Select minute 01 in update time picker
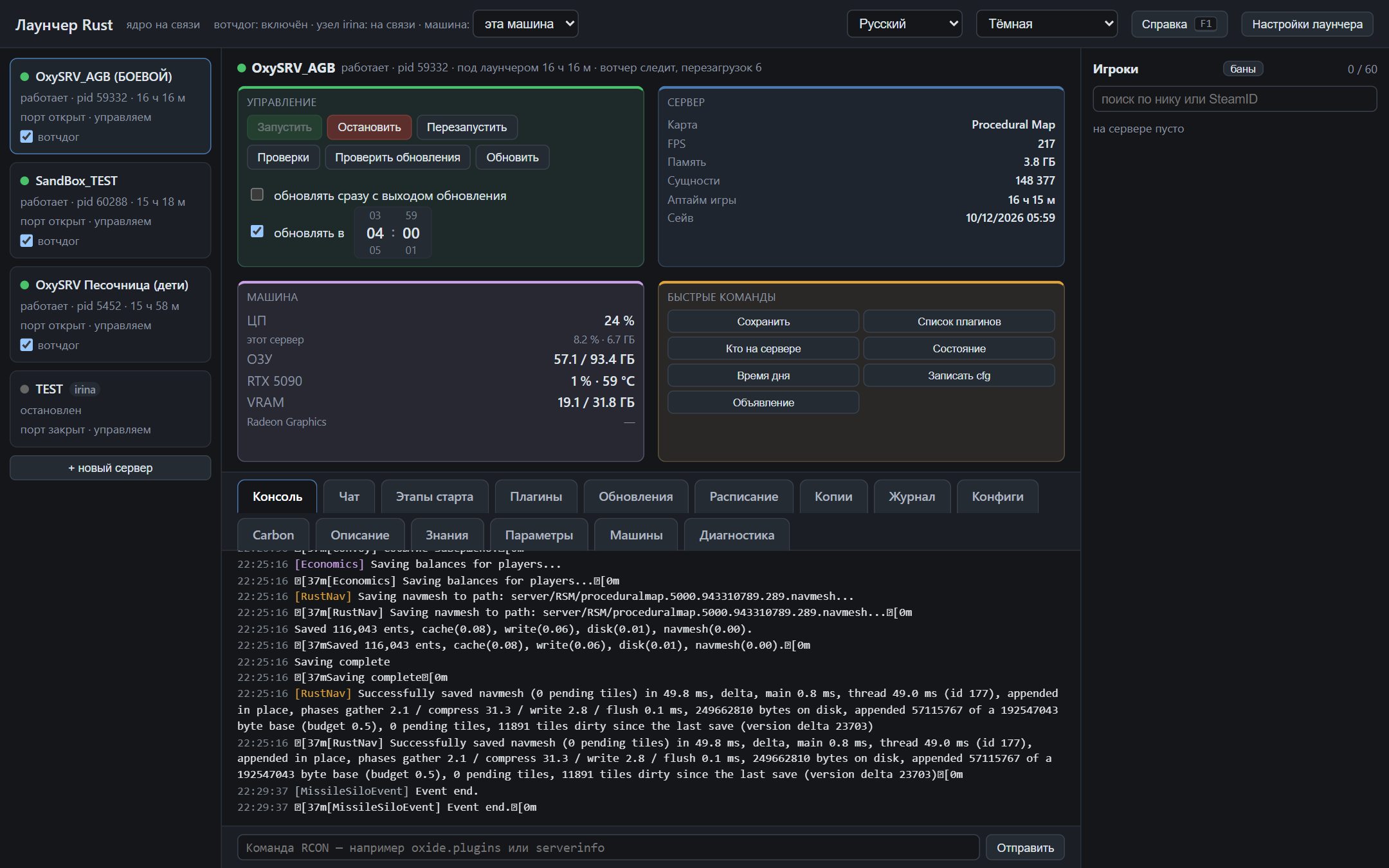Screen dimensions: 1389x868 [x=411, y=250]
